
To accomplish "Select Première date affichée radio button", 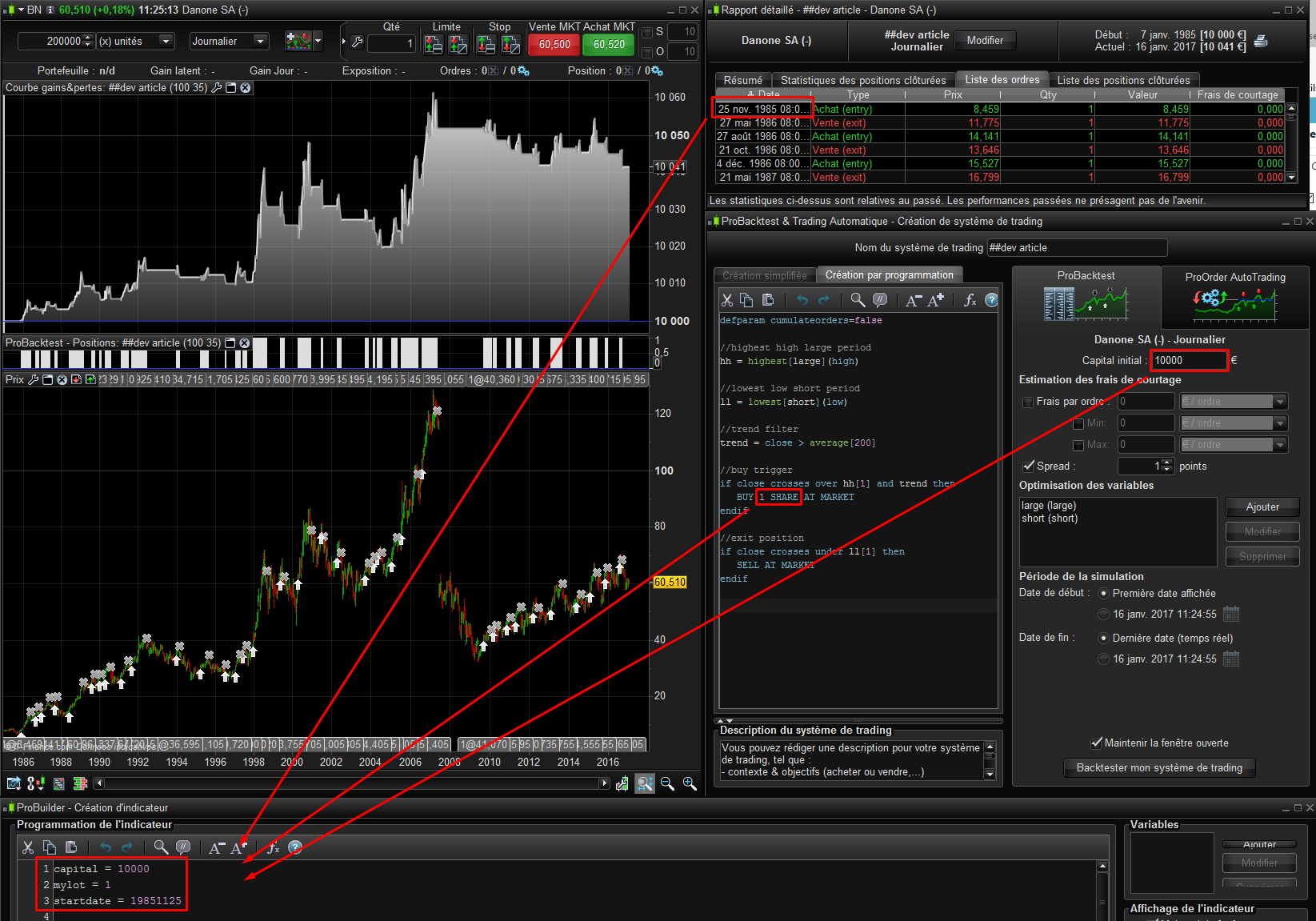I will click(x=1104, y=593).
